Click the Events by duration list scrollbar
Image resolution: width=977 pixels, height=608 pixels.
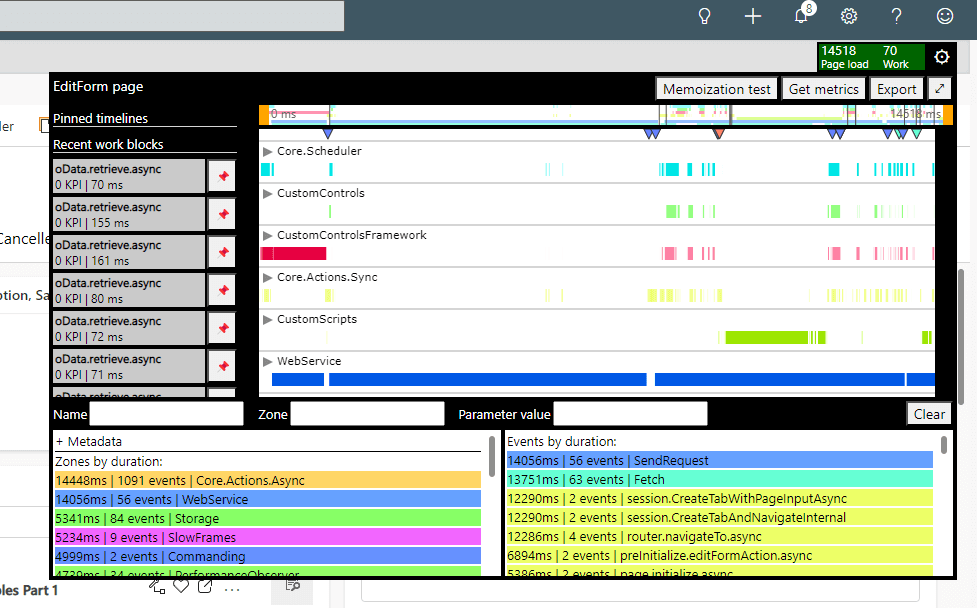pyautogui.click(x=944, y=445)
